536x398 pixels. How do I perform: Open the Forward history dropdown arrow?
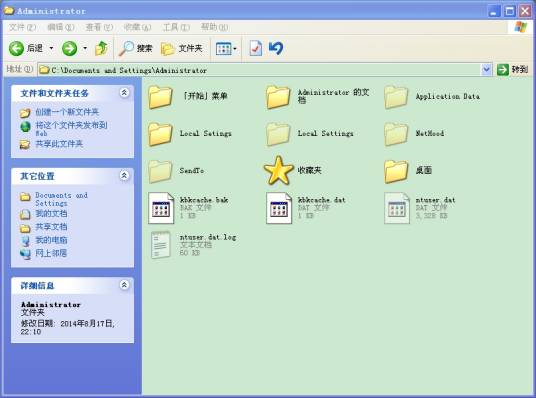(x=85, y=49)
